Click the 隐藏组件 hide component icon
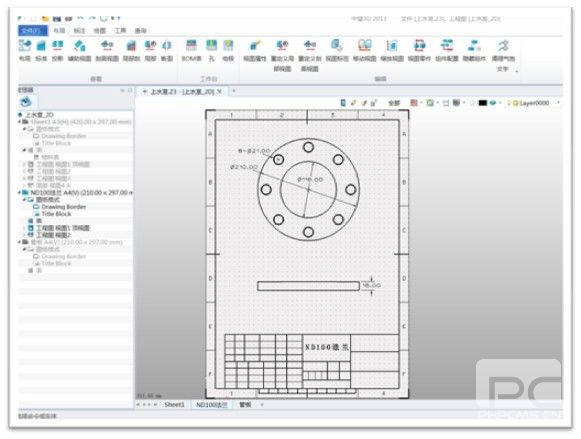 pos(474,50)
